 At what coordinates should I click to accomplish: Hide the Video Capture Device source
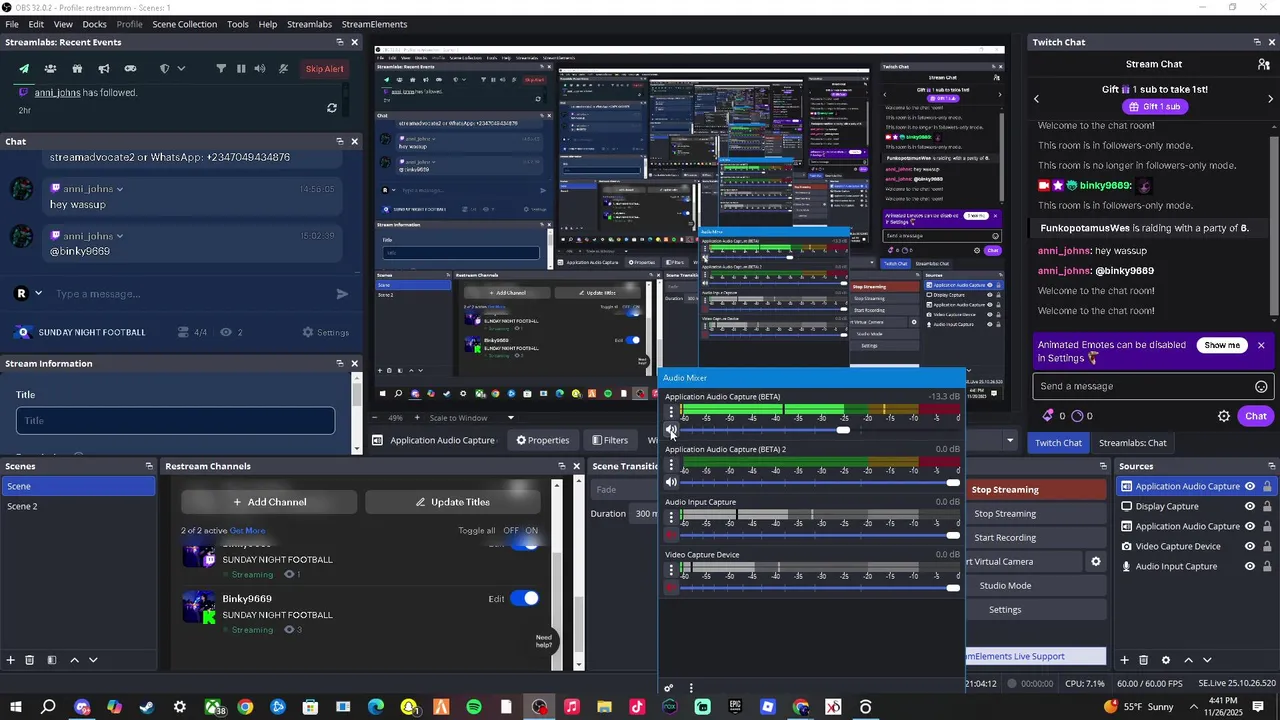click(1249, 546)
